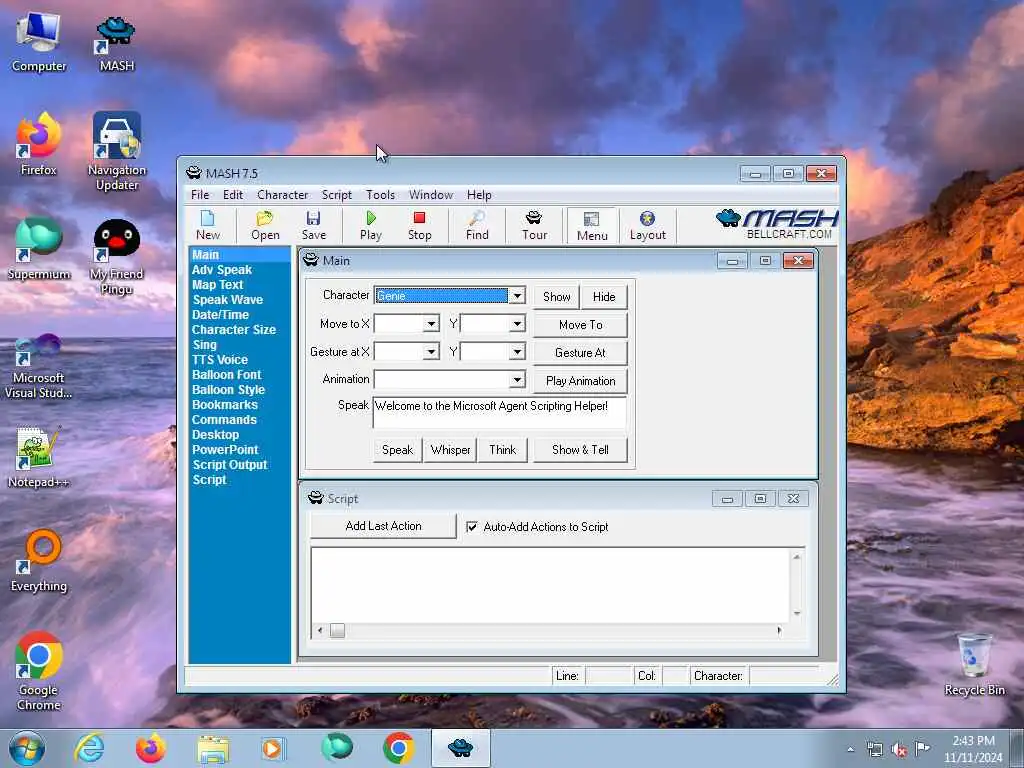This screenshot has width=1024, height=768.
Task: Click the script horizontal scrollbar thumb
Action: coord(337,630)
